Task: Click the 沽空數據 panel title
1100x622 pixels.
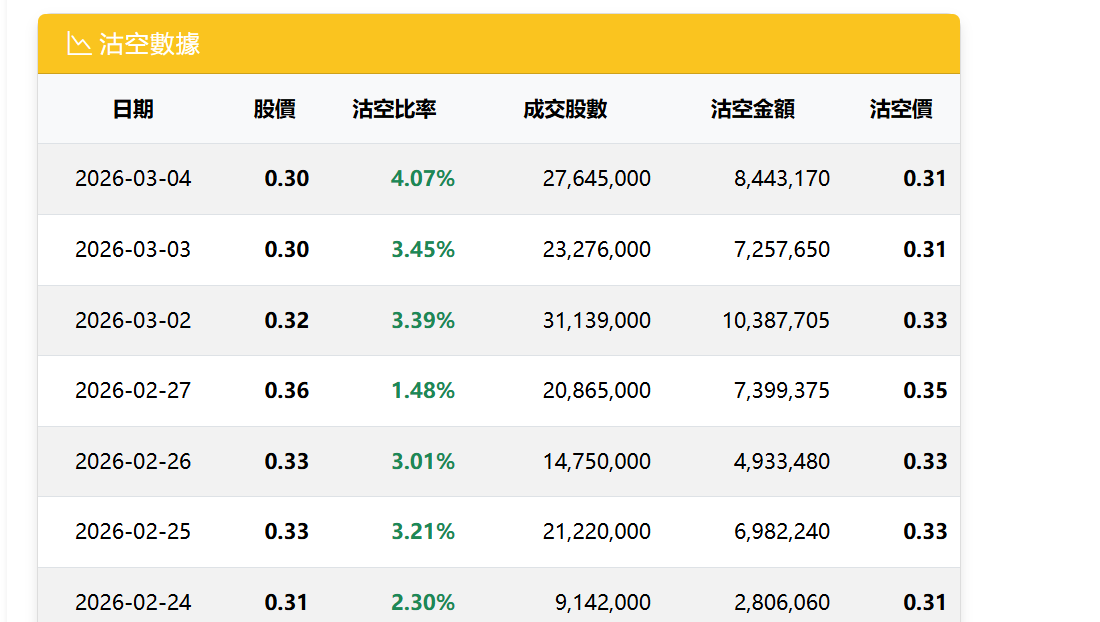Action: 149,43
